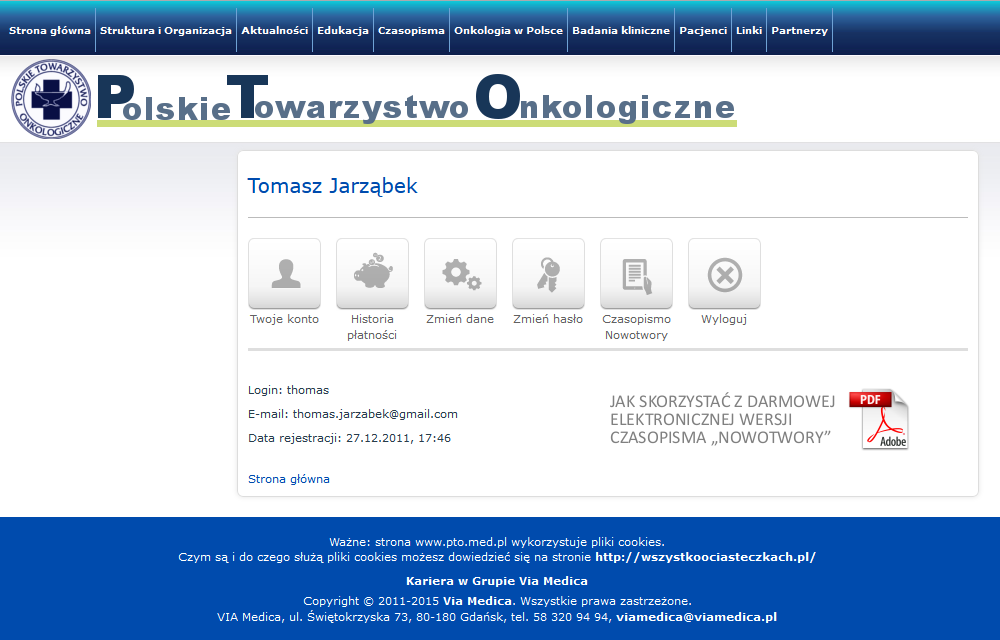Click the Historia płatności label text

point(372,327)
